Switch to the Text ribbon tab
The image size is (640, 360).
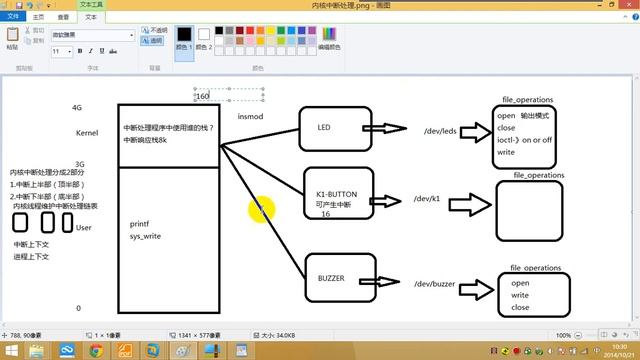point(91,17)
